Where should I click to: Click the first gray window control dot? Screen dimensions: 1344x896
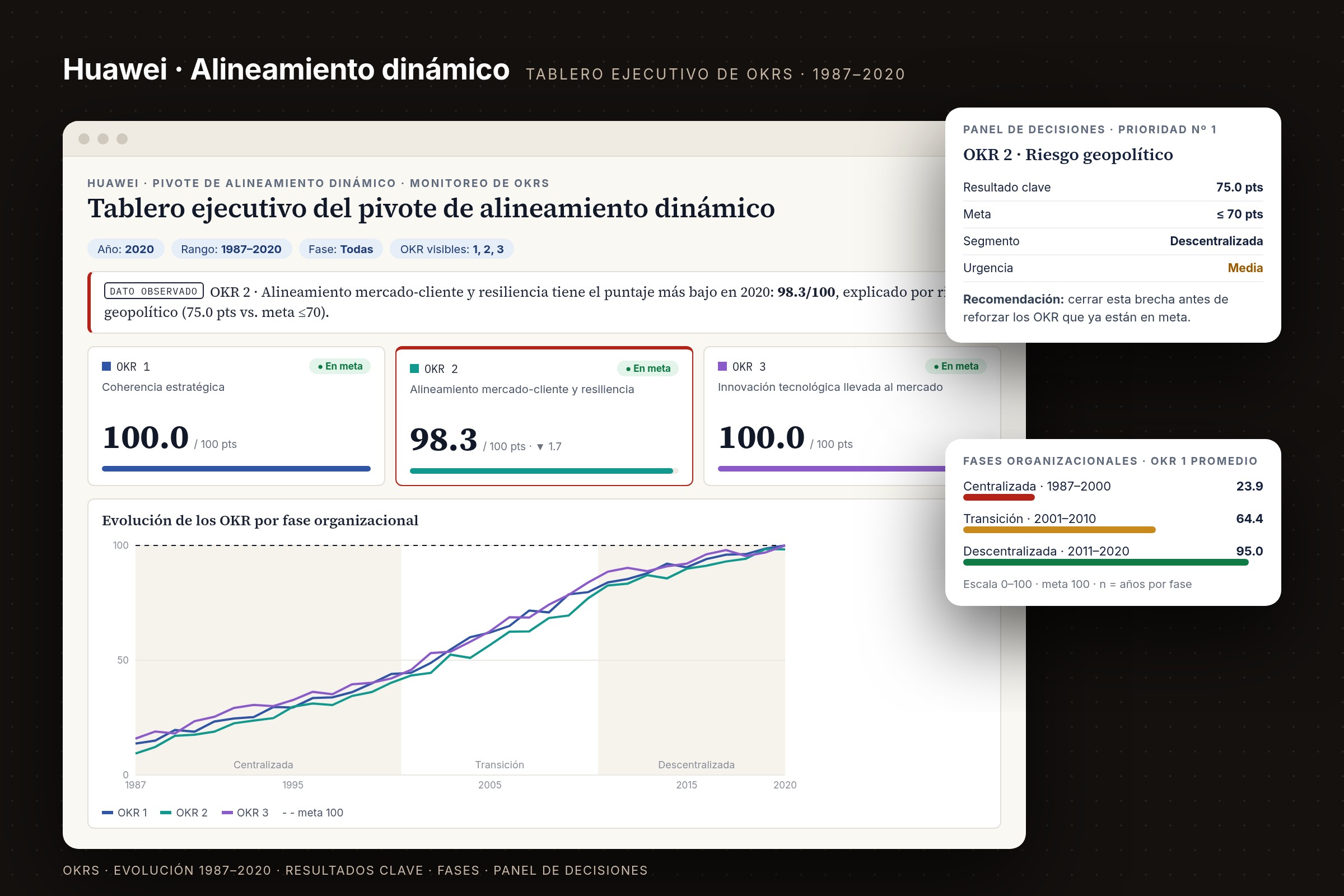click(x=84, y=139)
